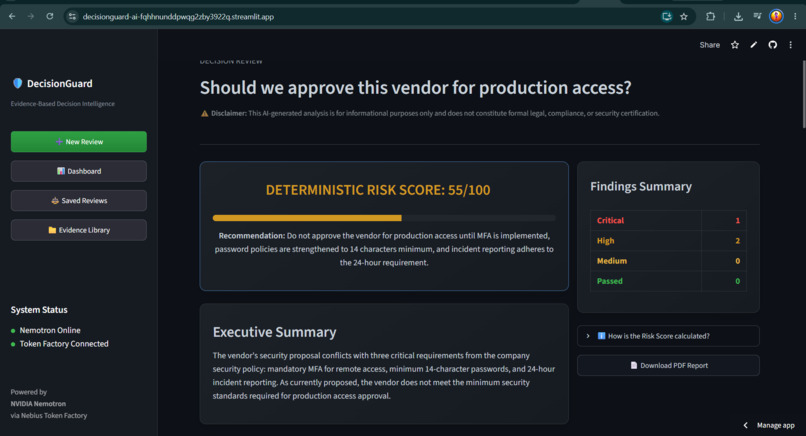Click the Passed findings row
The width and height of the screenshot is (806, 436).
668,281
